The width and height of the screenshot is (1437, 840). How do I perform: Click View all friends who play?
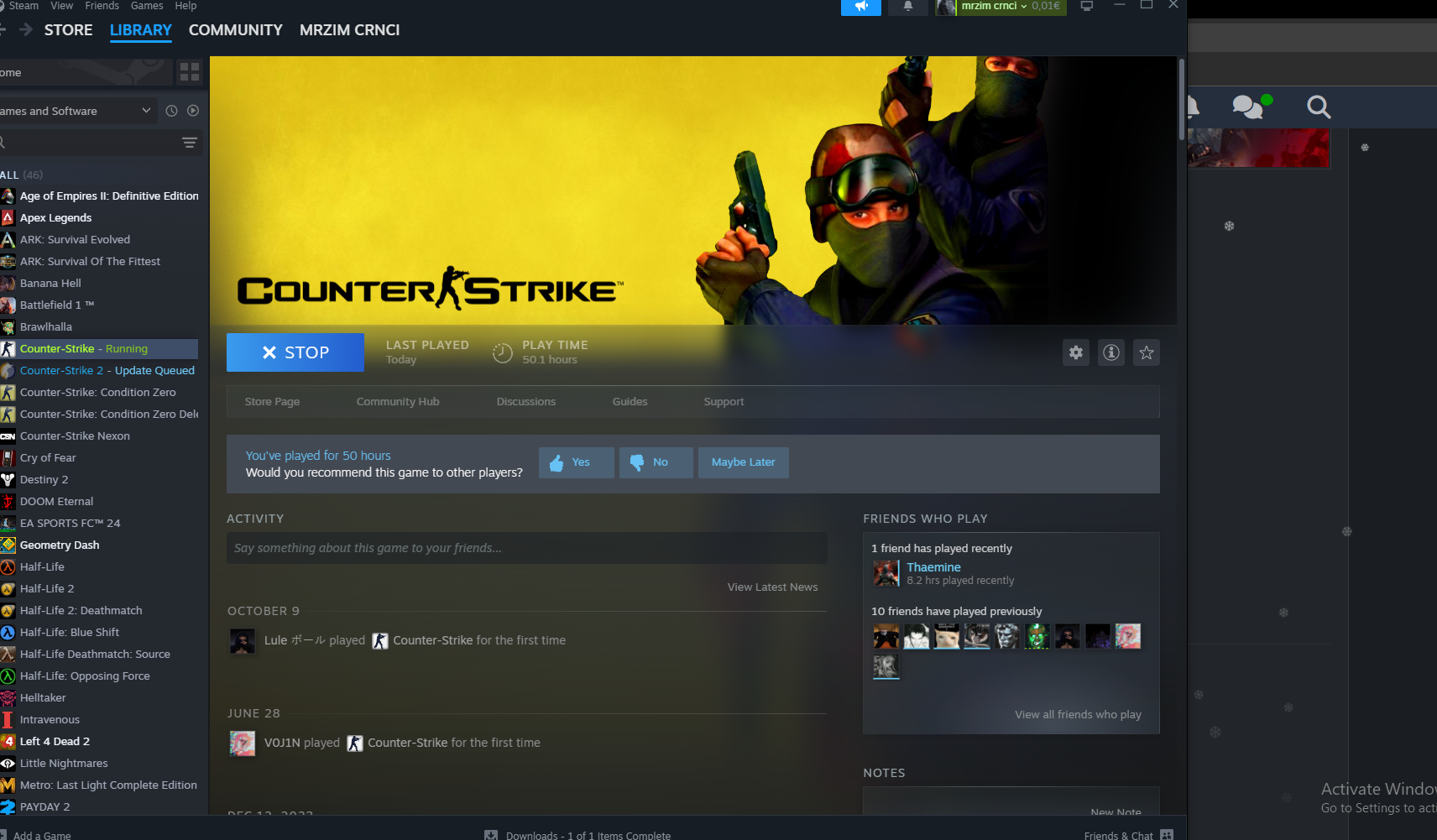click(1078, 715)
